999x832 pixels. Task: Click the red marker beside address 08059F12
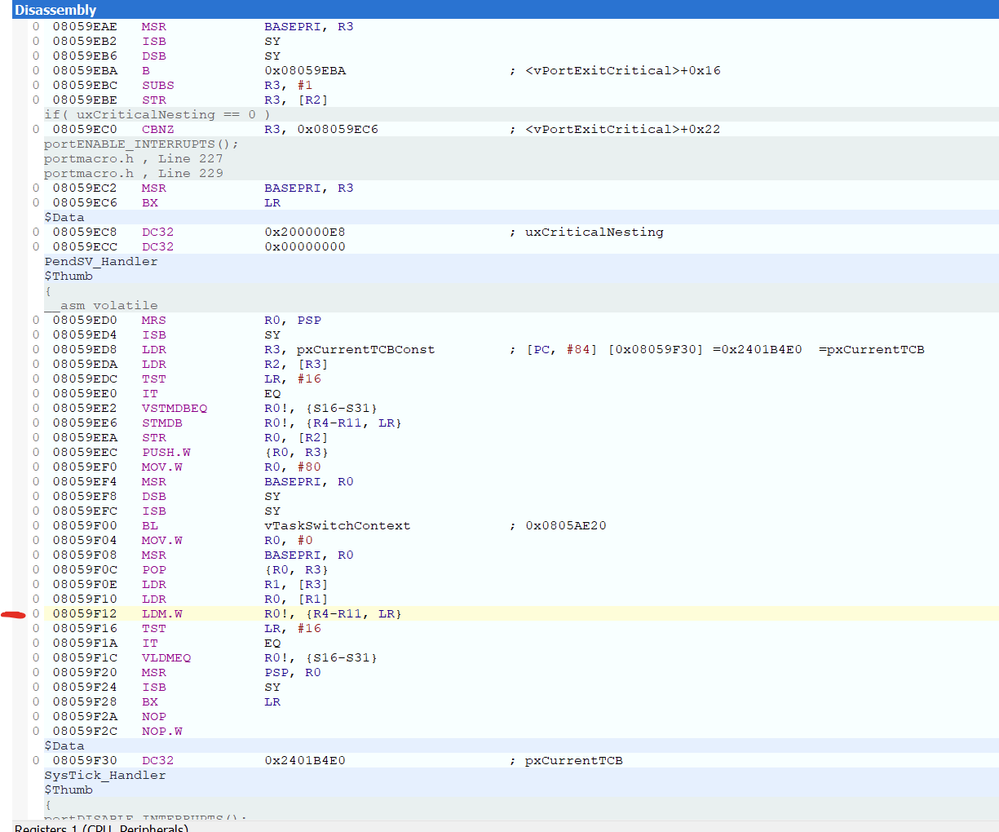(13, 615)
